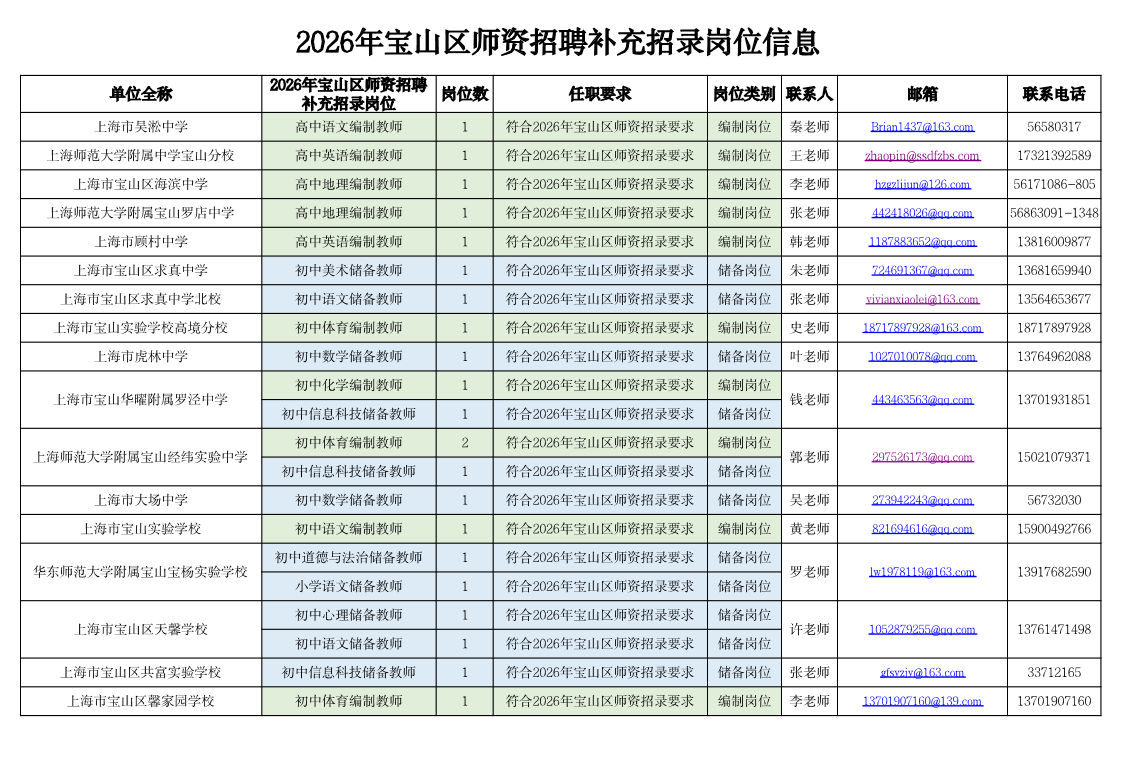Click the 上海市虎林中学 cell
Viewport: 1123px width, 764px height.
(x=141, y=356)
